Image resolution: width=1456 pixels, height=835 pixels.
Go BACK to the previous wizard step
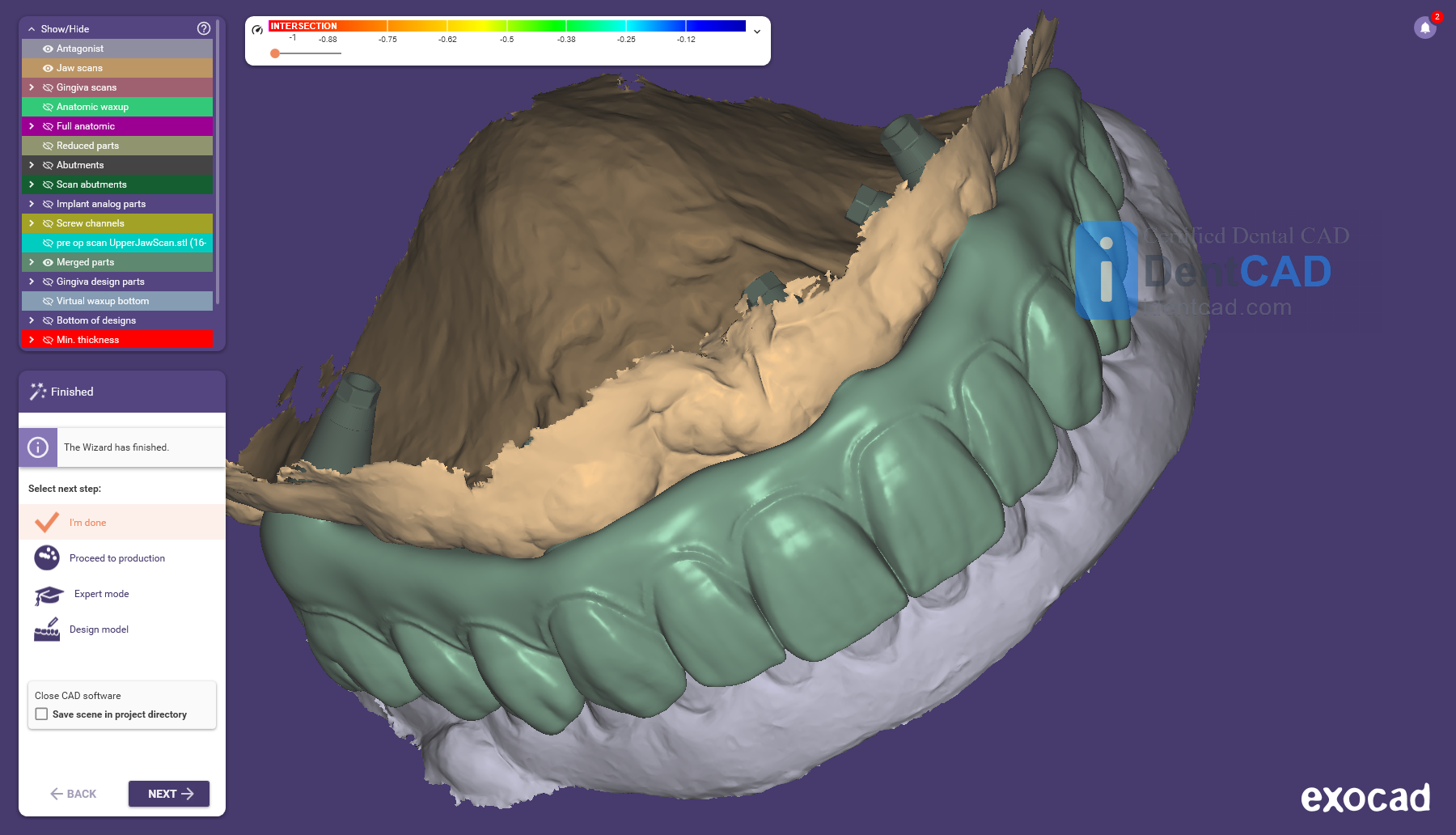point(74,794)
